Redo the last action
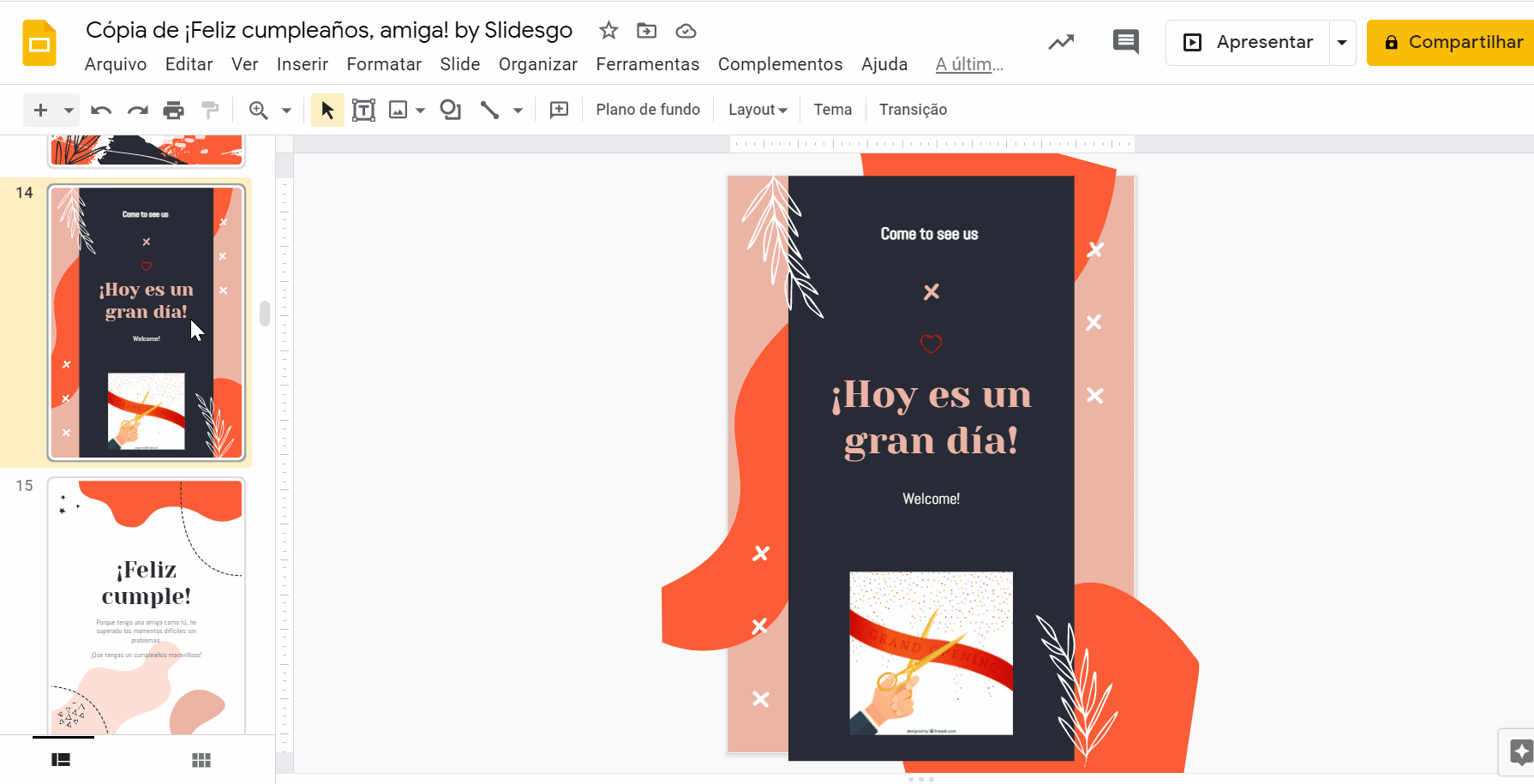Viewport: 1534px width, 784px height. 137,110
